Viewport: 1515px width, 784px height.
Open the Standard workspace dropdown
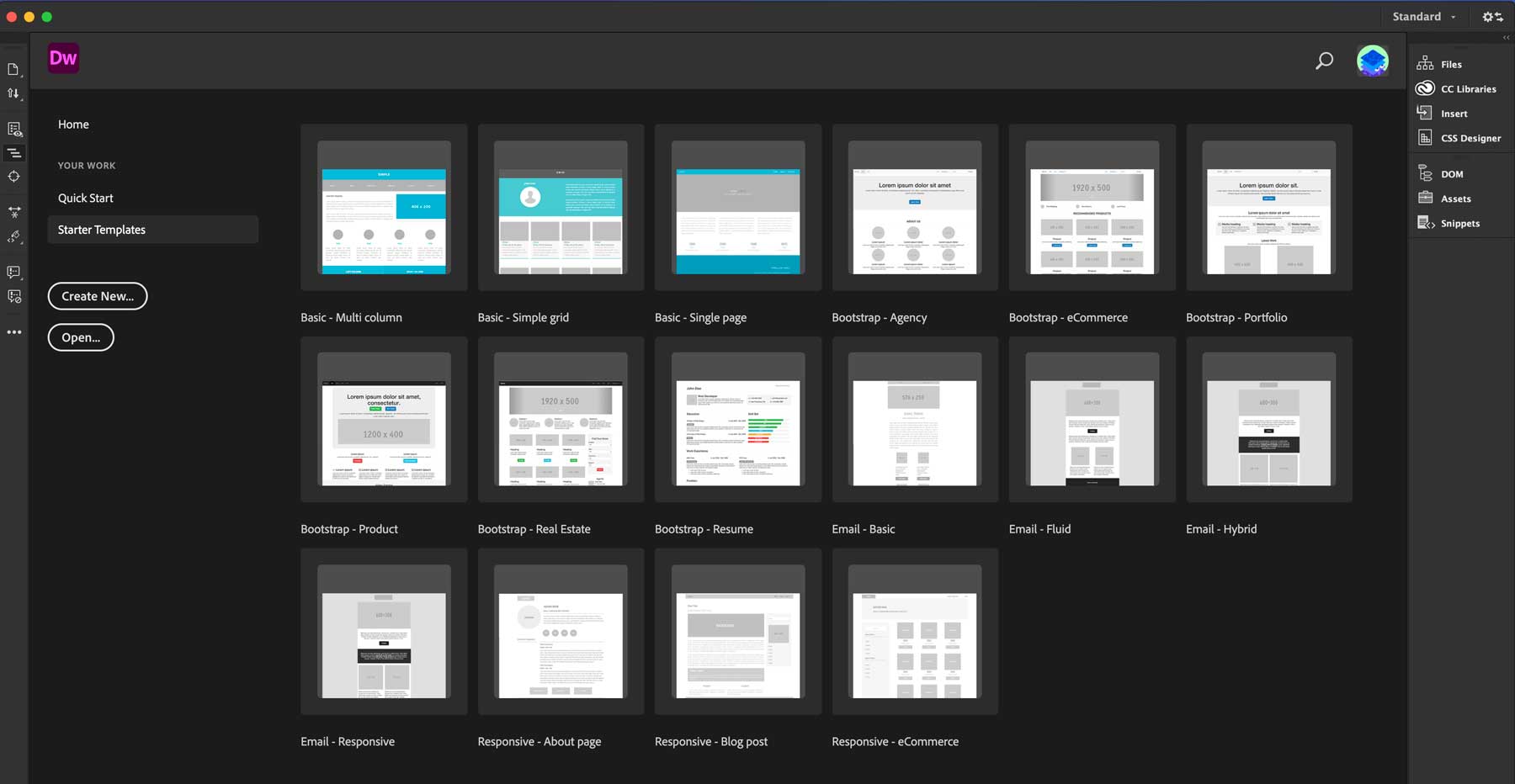1422,16
